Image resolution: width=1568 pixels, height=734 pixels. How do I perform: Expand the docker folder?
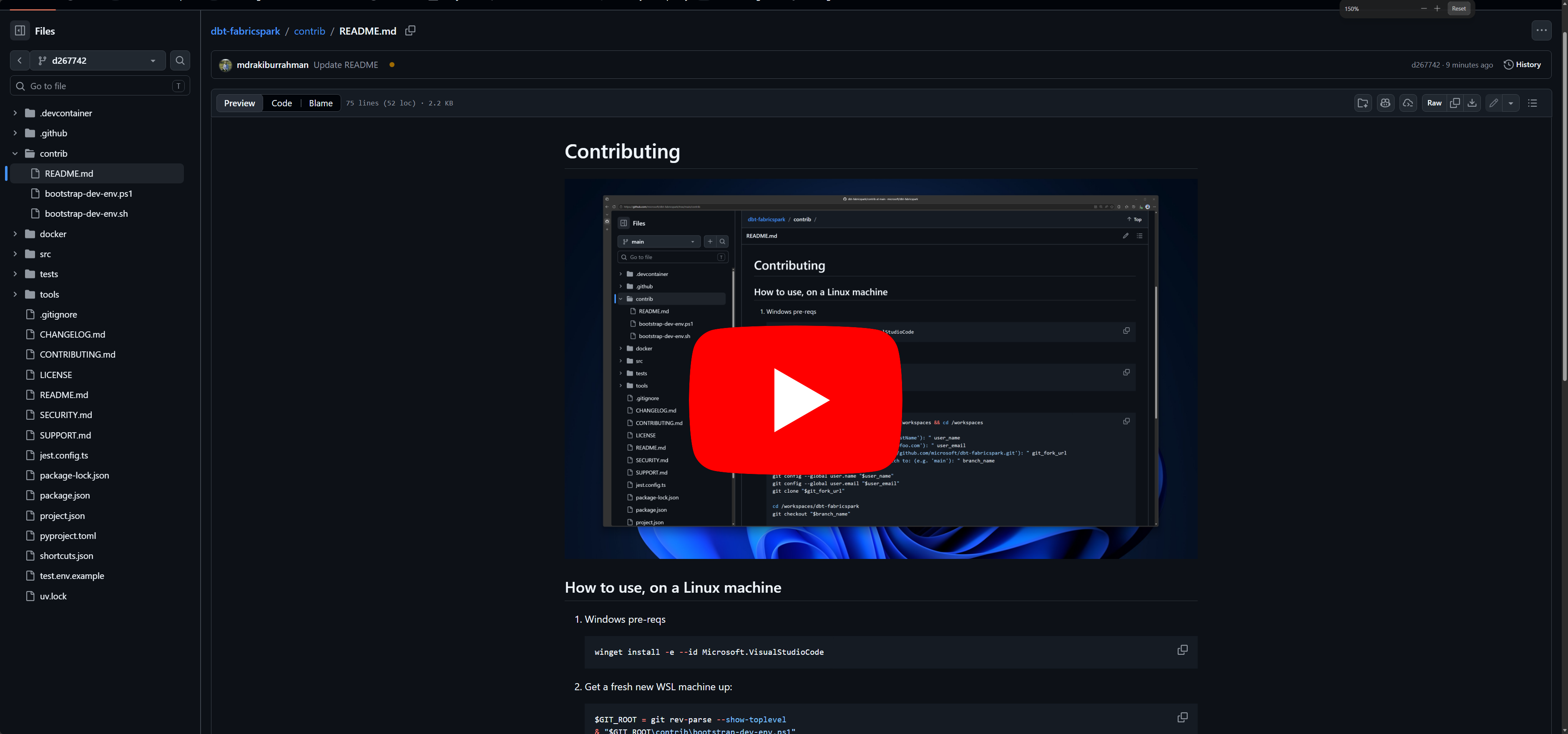[x=15, y=234]
